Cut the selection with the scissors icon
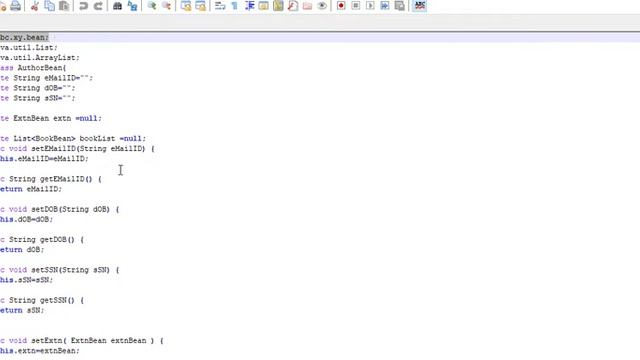Screen dimensions: 640x360 tap(35, 6)
